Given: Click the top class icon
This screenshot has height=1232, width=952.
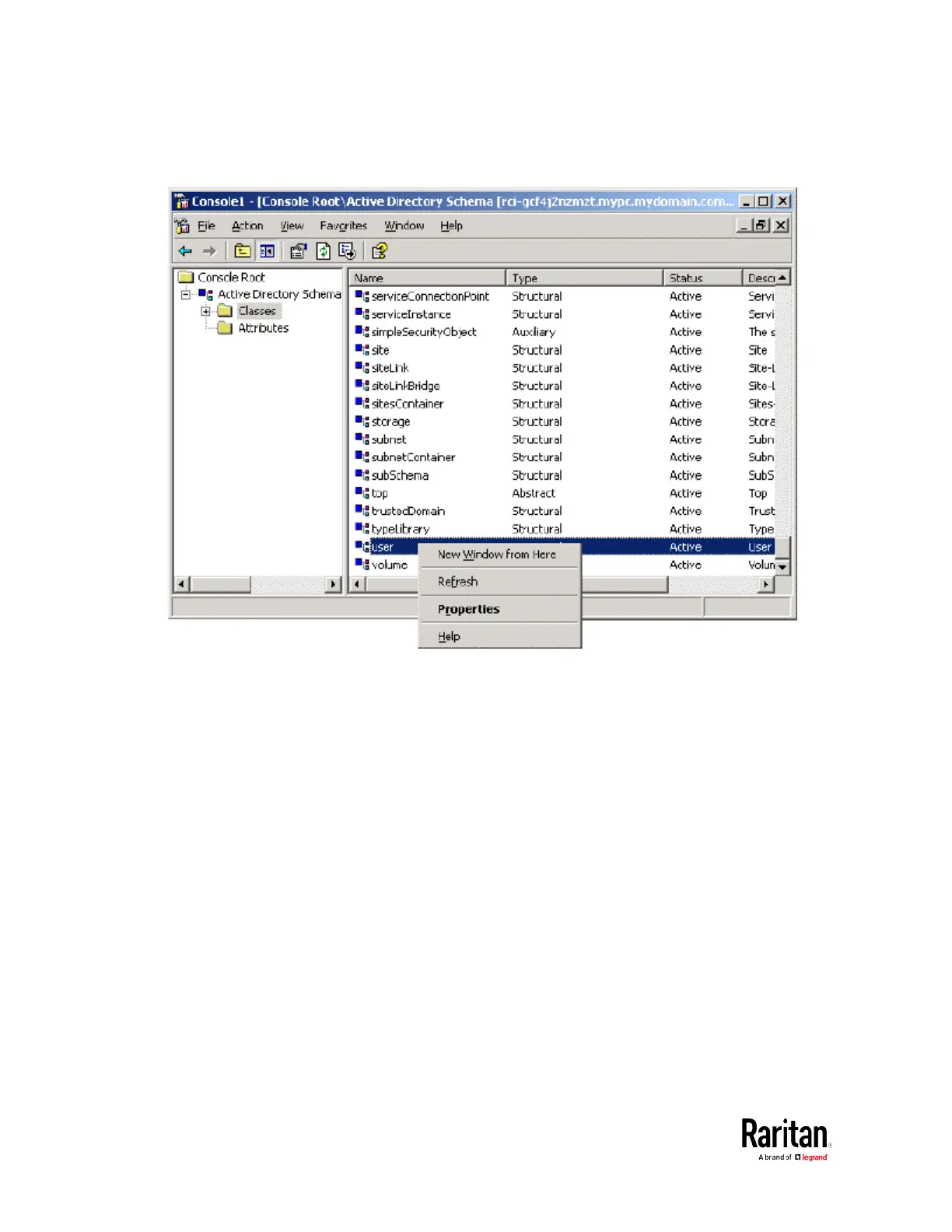Looking at the screenshot, I should (362, 493).
